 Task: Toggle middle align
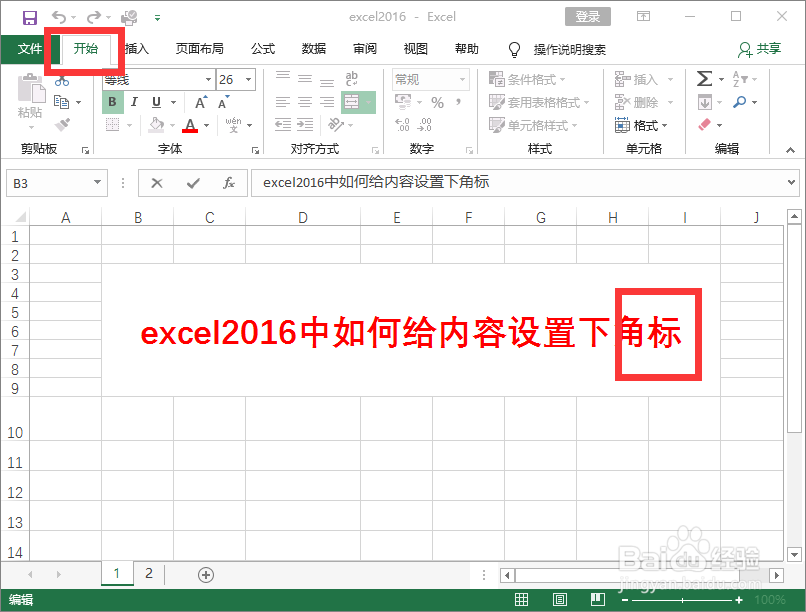point(305,79)
